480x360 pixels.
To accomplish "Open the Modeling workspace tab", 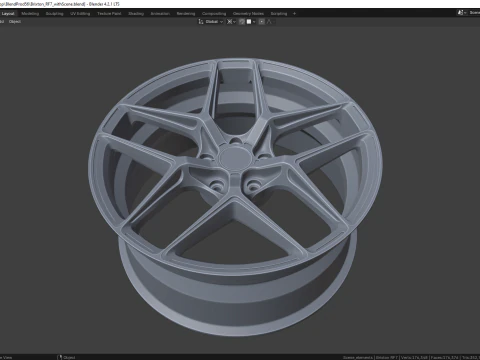I will coord(30,14).
